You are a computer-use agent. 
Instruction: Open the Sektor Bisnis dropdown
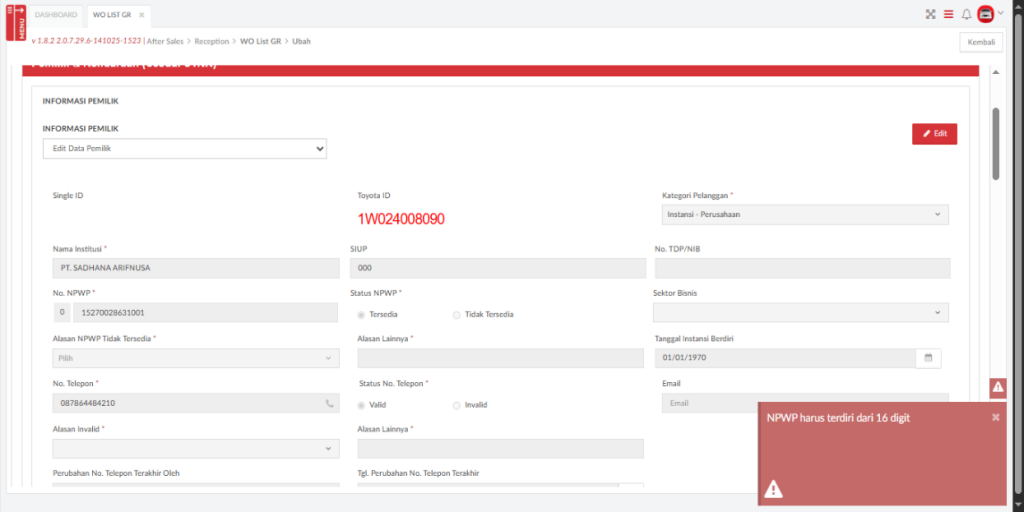click(801, 313)
